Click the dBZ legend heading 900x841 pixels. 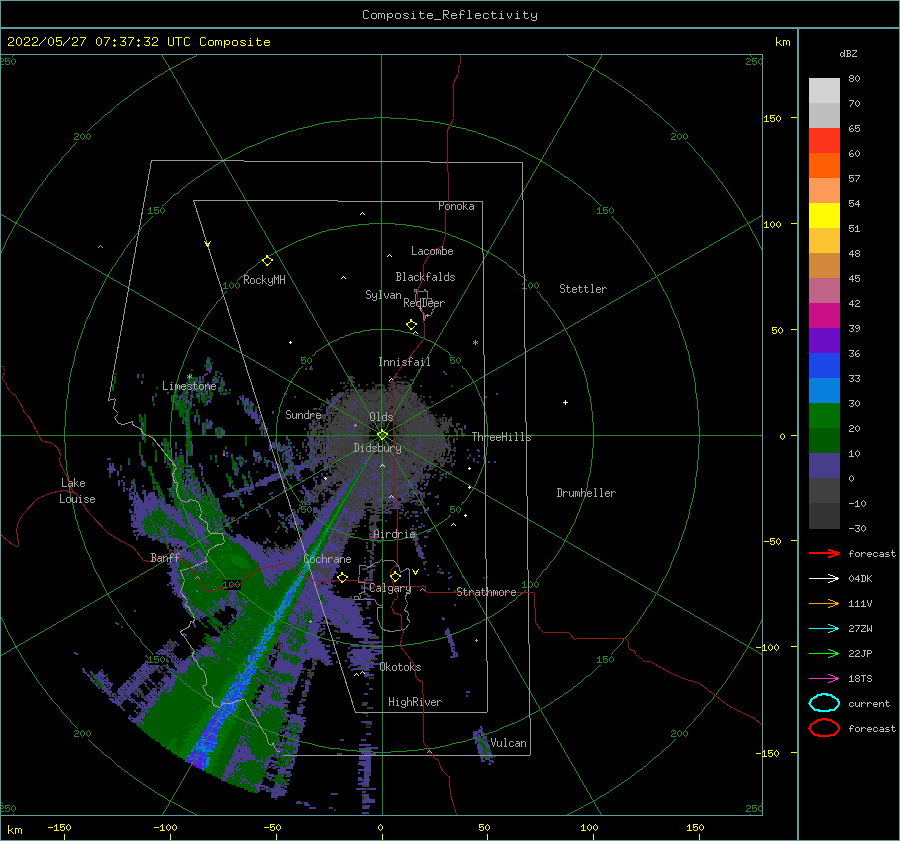tap(848, 53)
